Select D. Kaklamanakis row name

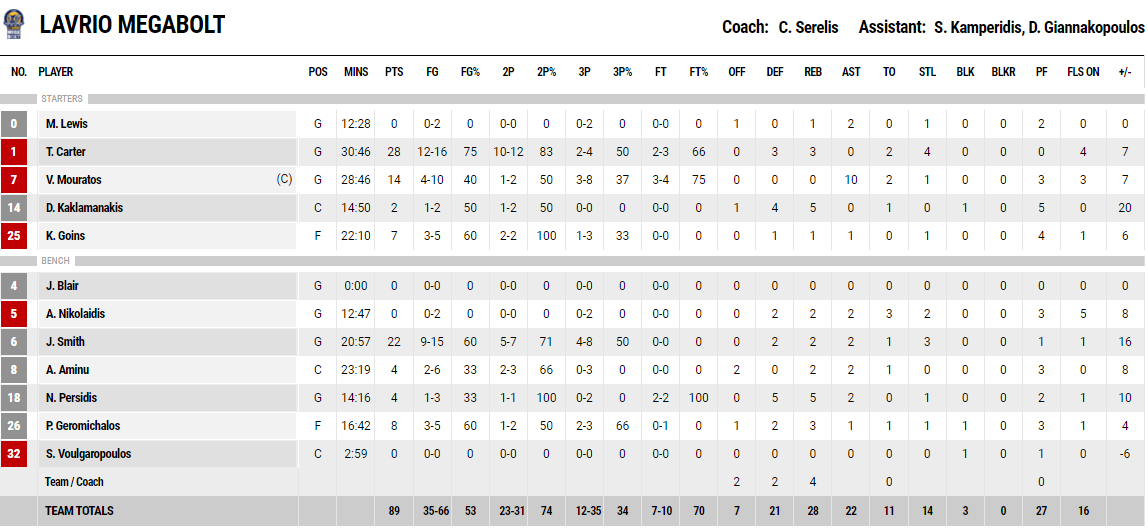pos(84,208)
